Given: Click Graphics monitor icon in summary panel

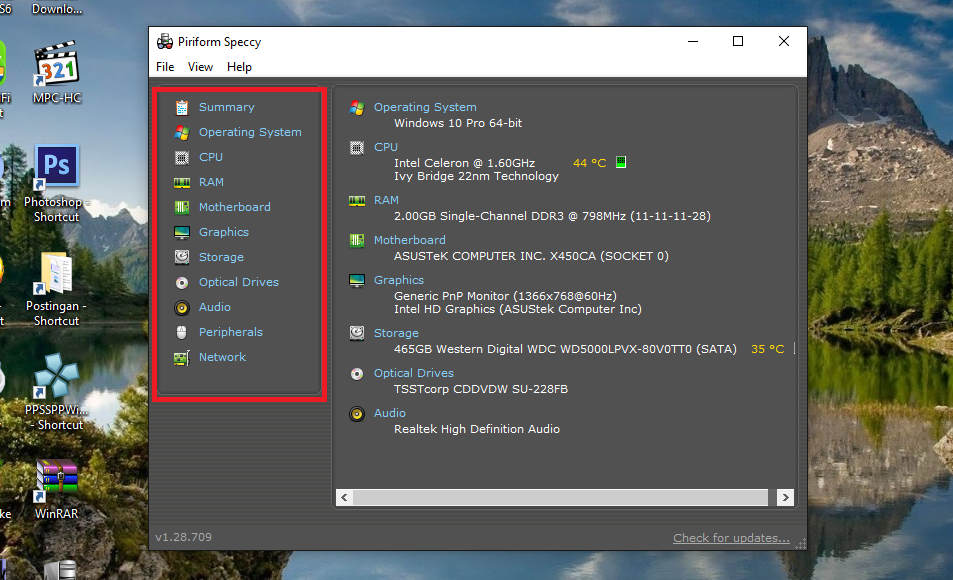Looking at the screenshot, I should [357, 281].
